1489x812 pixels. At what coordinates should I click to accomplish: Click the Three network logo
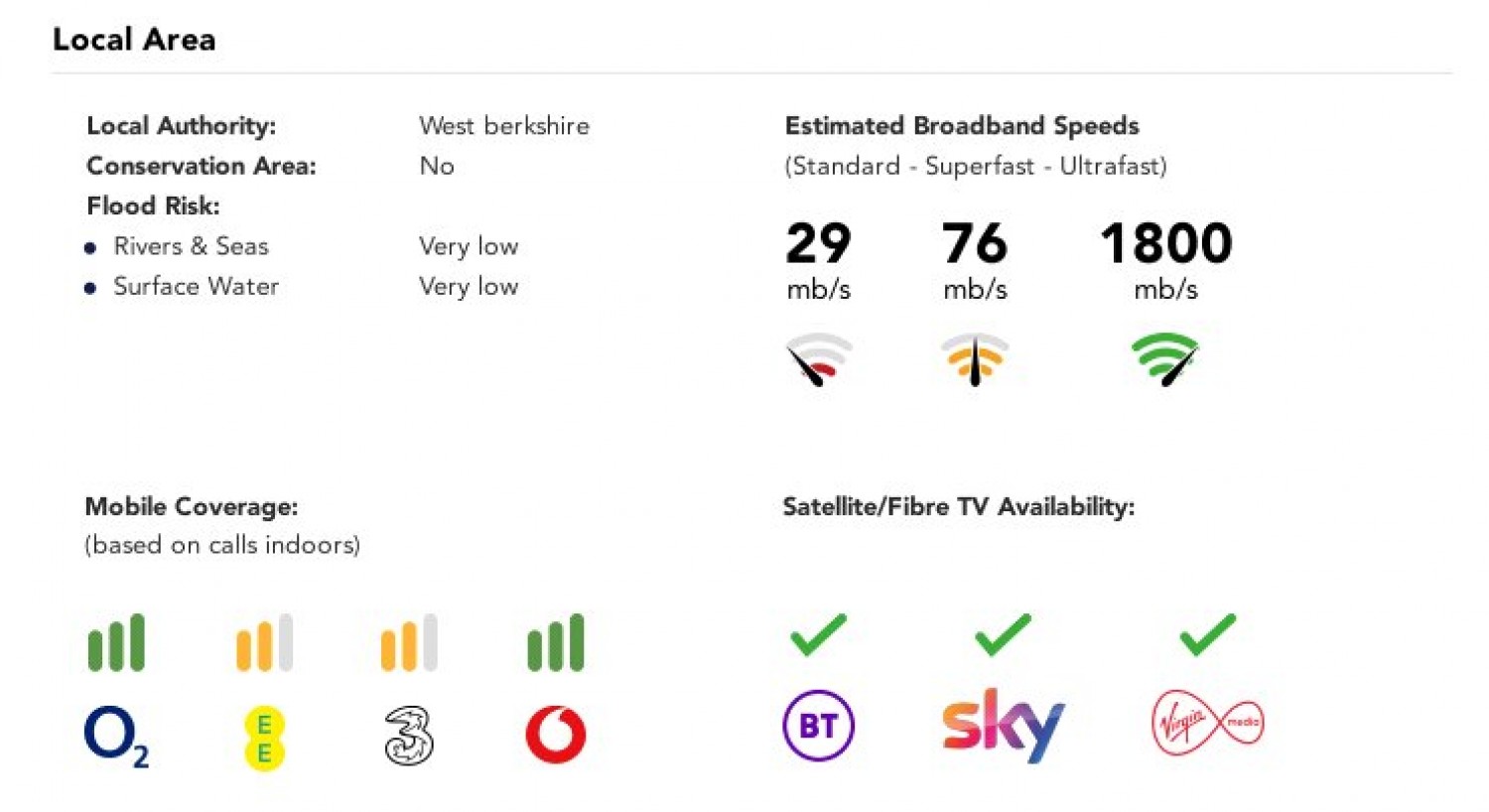click(408, 736)
